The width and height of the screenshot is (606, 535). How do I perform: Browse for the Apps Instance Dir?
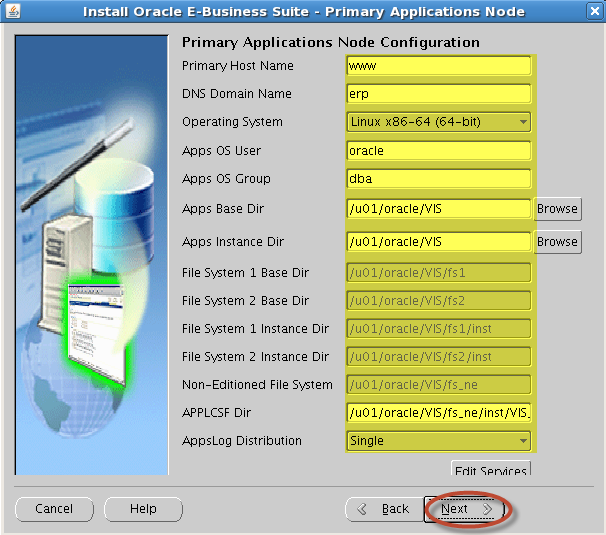[x=557, y=242]
